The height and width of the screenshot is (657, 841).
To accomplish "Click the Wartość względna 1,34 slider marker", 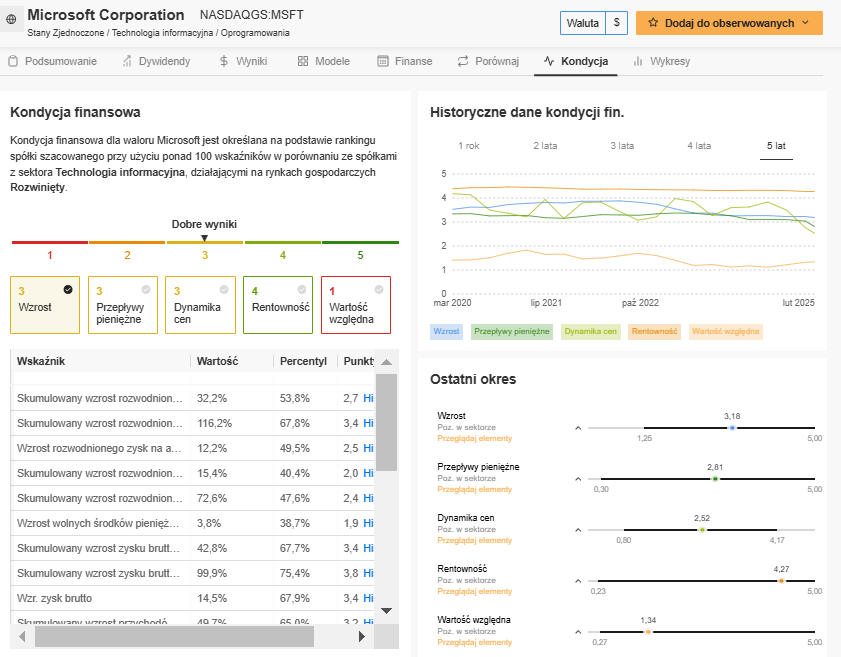I will coord(648,632).
